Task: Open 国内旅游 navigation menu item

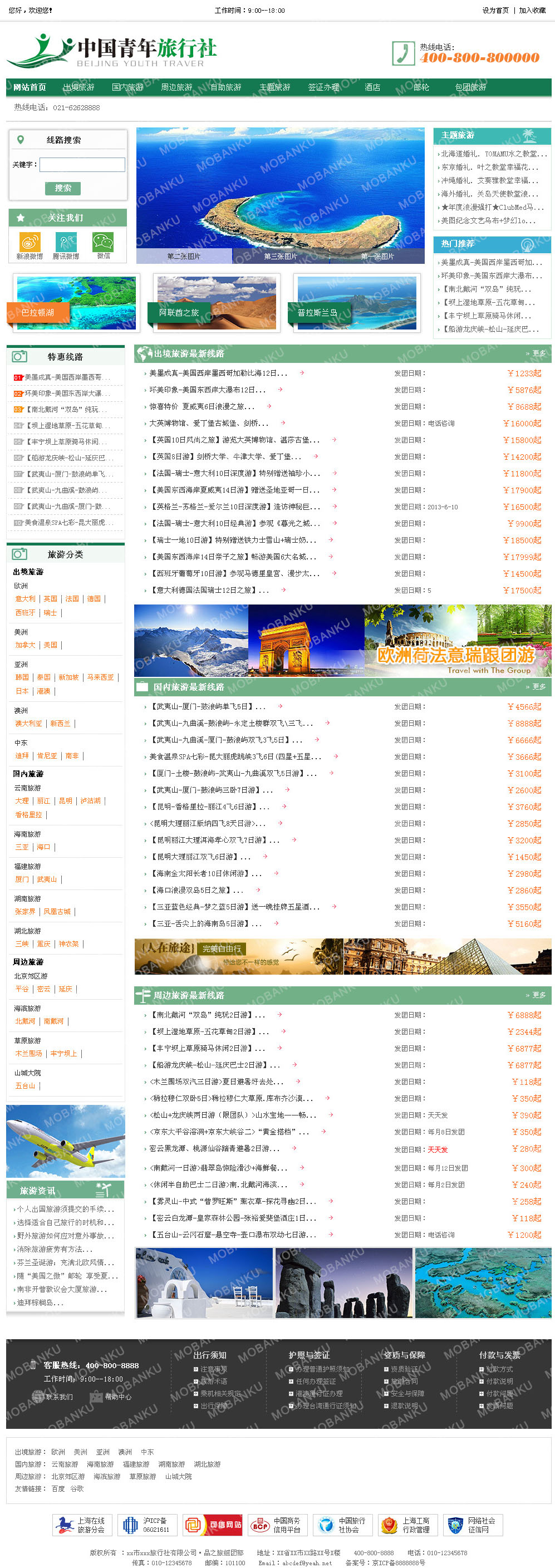Action: point(128,87)
